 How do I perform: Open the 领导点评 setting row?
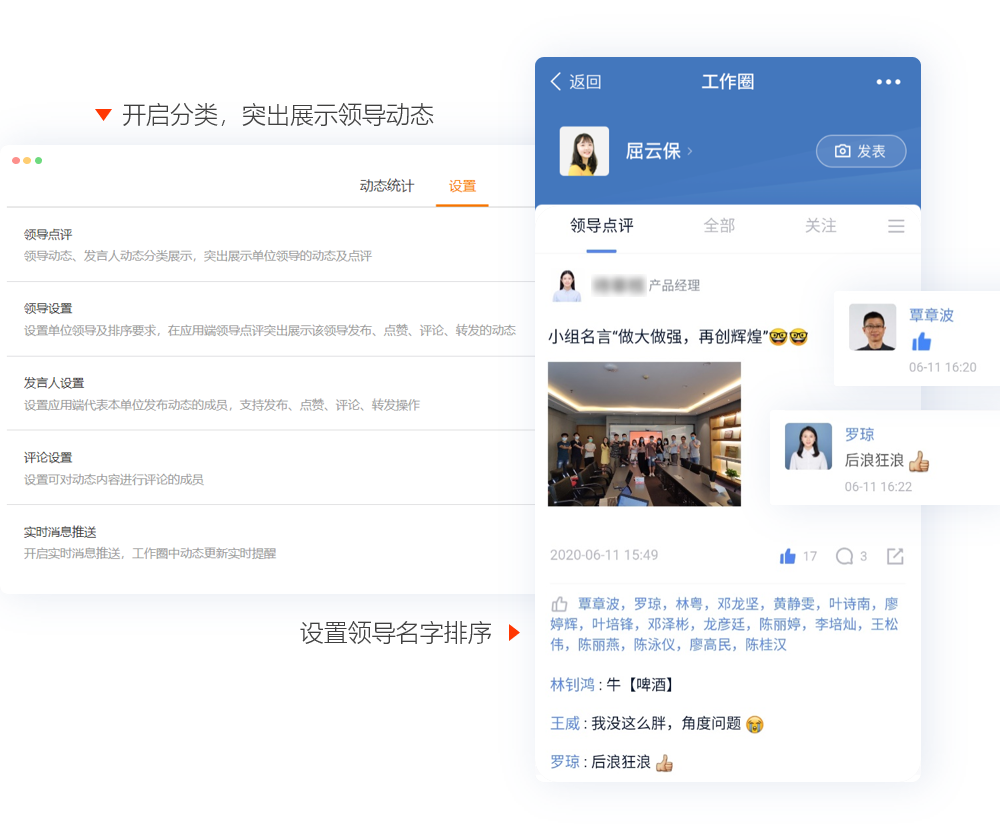(271, 245)
